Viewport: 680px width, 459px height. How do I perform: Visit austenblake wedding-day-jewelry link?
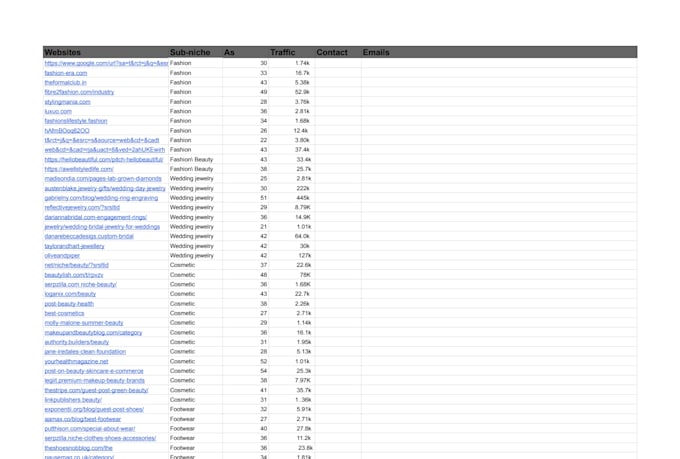(x=105, y=188)
